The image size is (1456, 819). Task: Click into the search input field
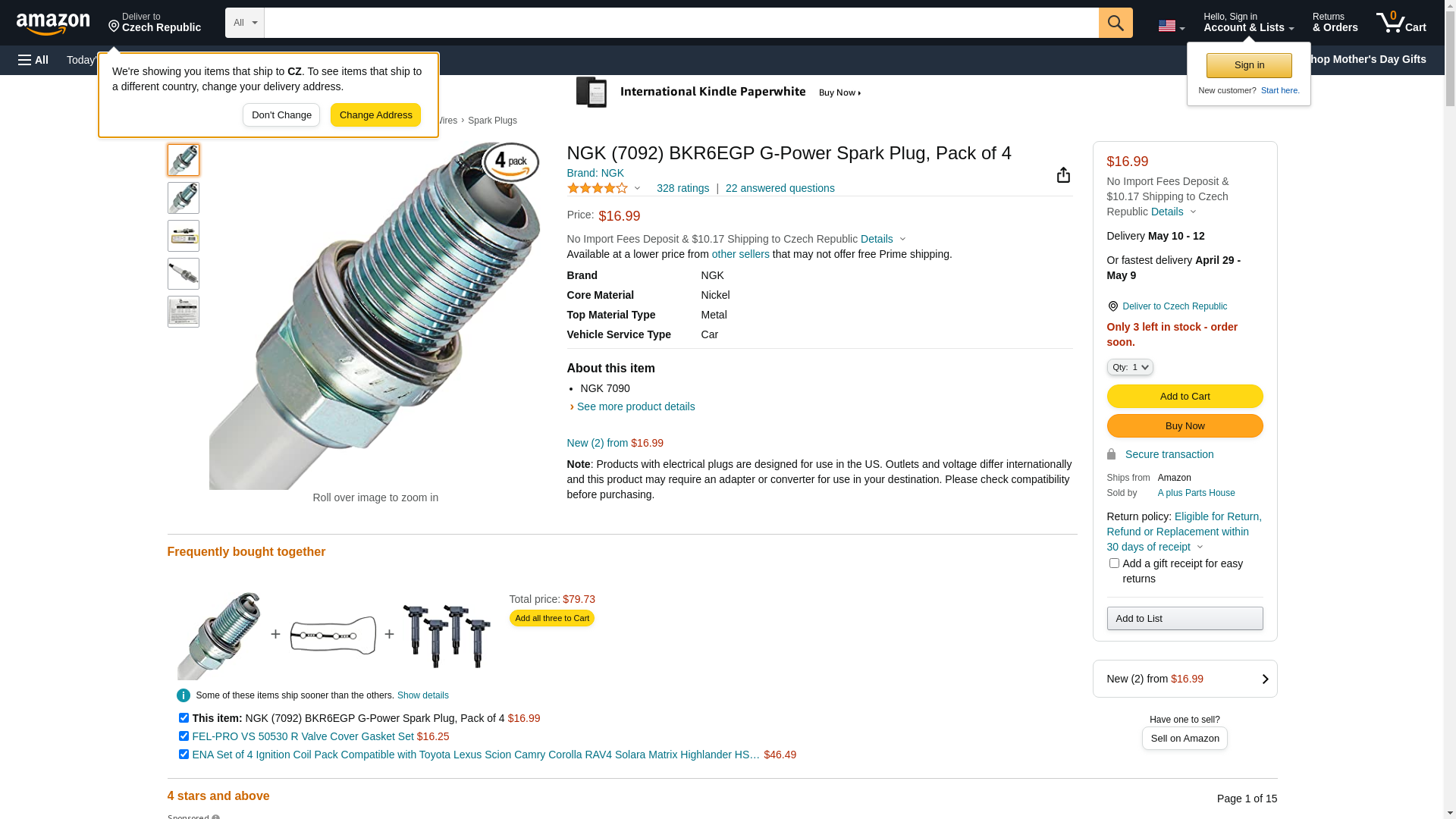(681, 23)
